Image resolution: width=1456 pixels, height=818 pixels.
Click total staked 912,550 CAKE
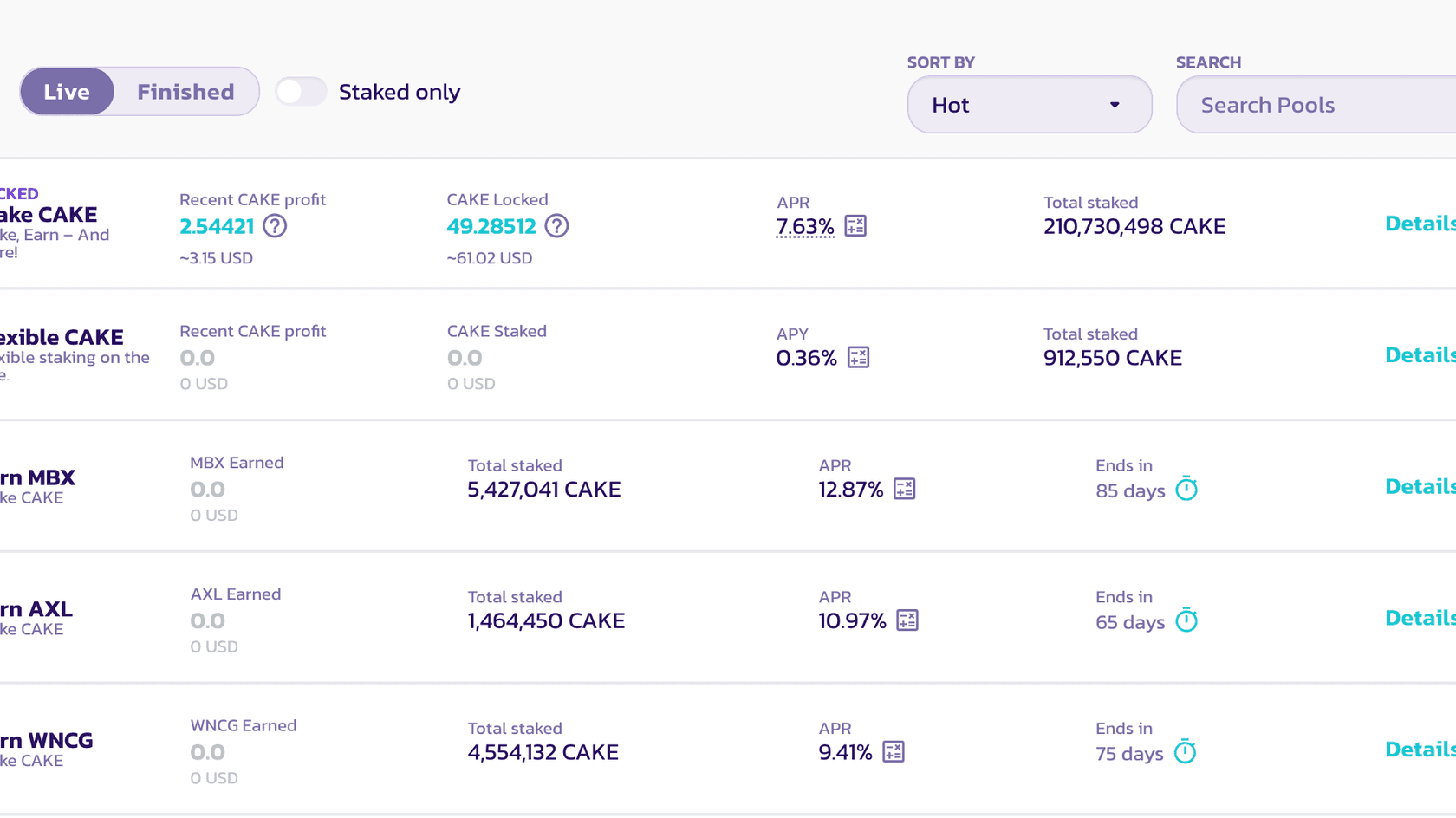[x=1113, y=358]
